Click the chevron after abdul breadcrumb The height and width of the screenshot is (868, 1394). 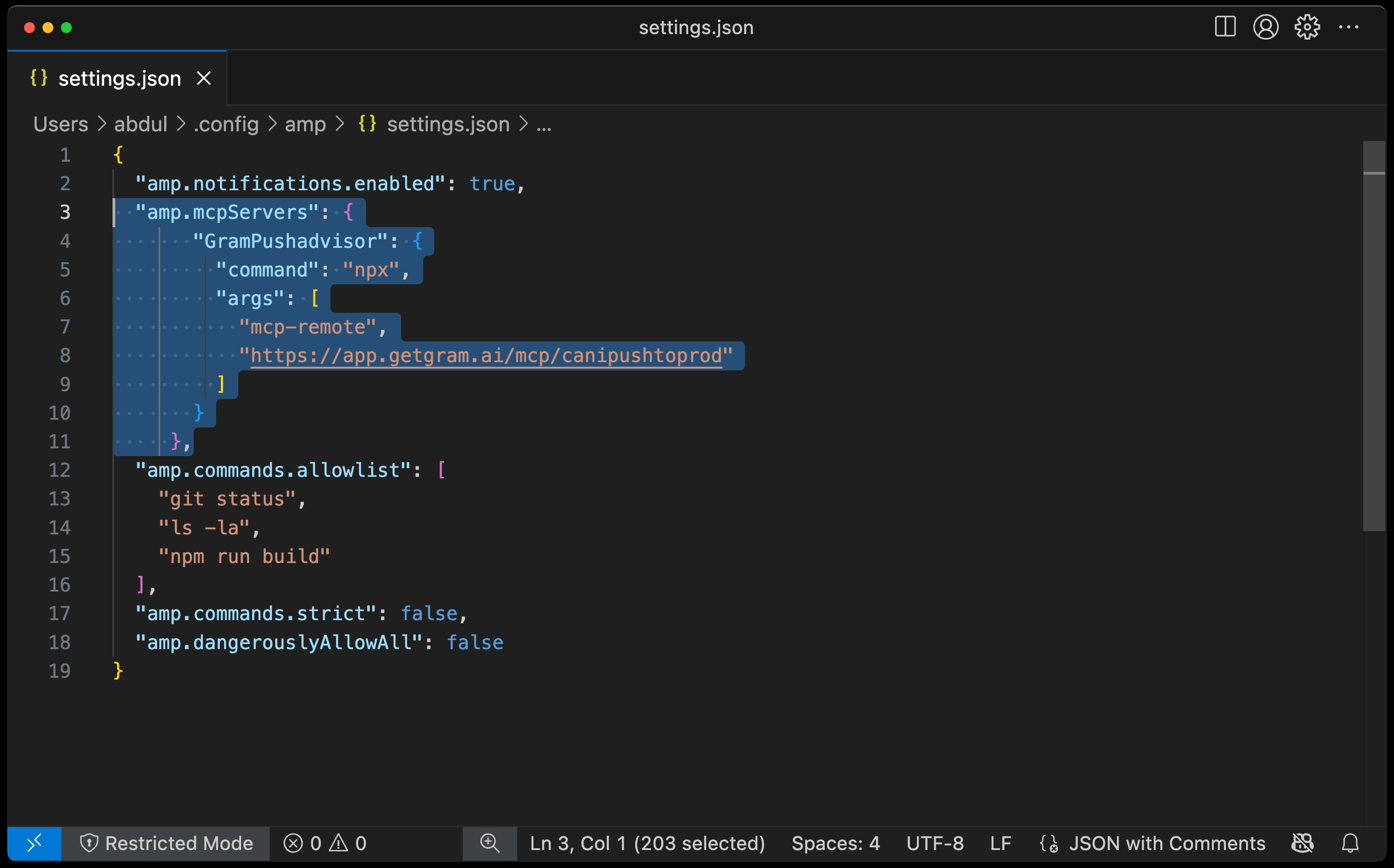point(181,124)
